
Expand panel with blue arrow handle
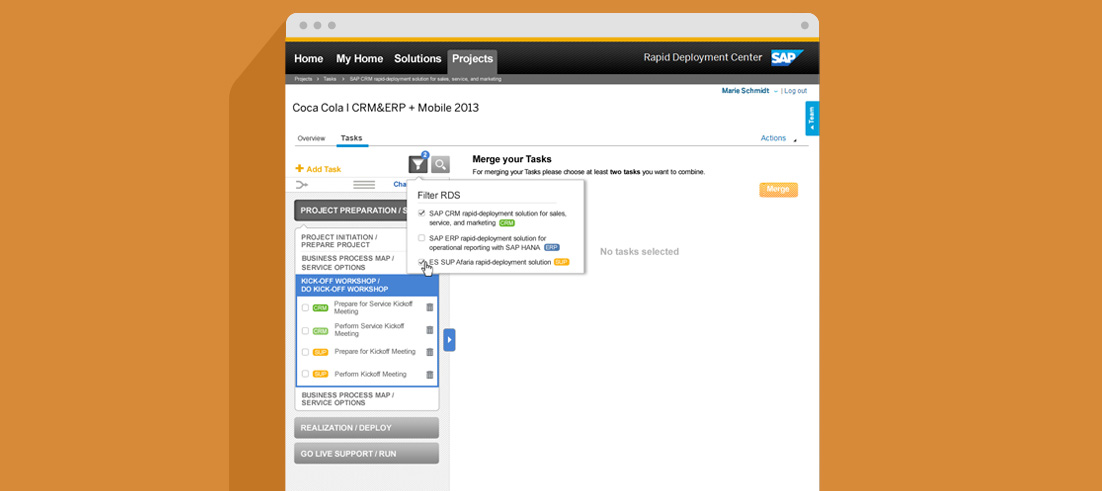pos(449,340)
